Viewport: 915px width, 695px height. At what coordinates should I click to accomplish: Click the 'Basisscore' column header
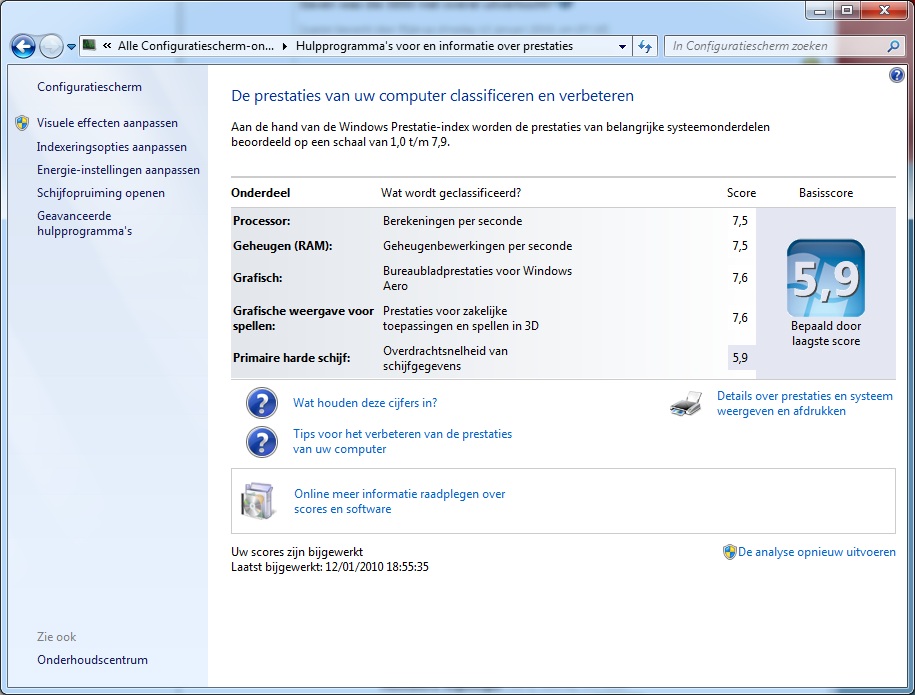coord(826,193)
